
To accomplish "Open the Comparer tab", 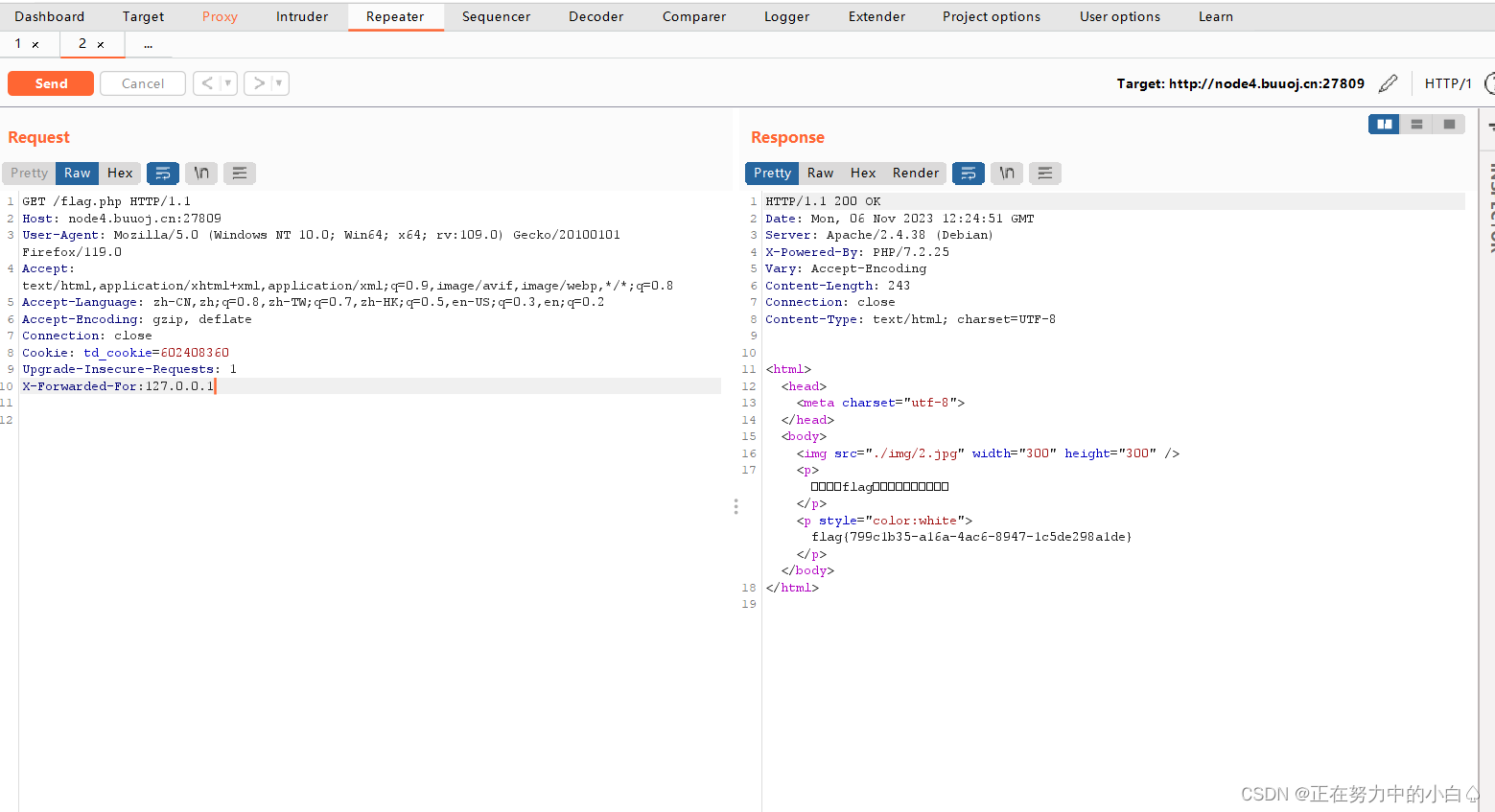I will (x=694, y=16).
